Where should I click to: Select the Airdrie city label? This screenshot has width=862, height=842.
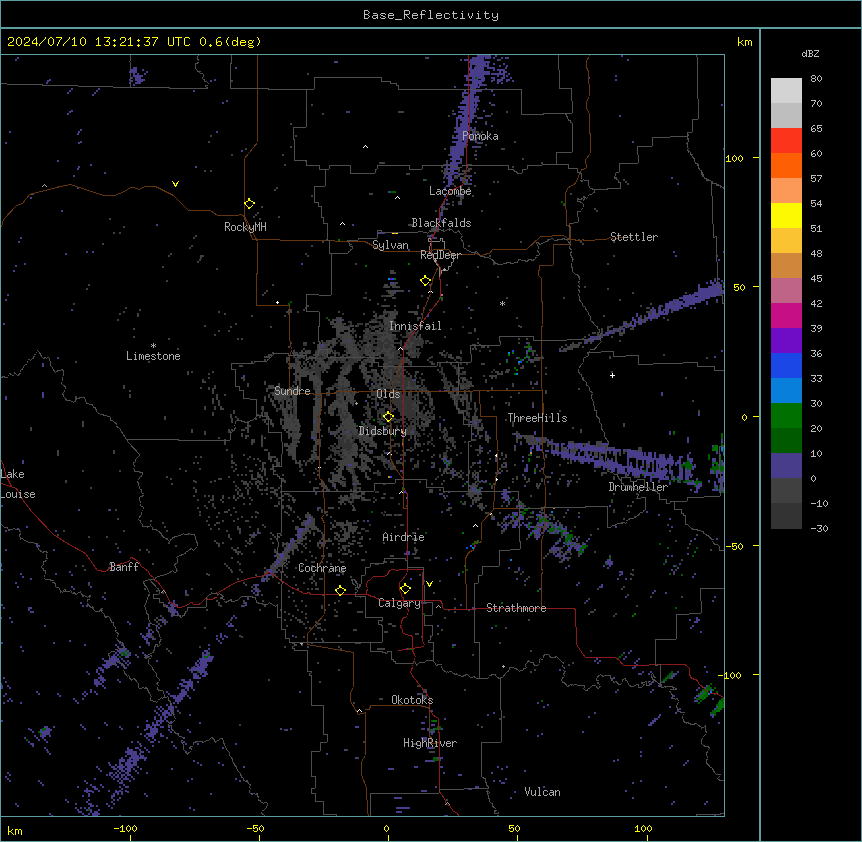pyautogui.click(x=404, y=537)
